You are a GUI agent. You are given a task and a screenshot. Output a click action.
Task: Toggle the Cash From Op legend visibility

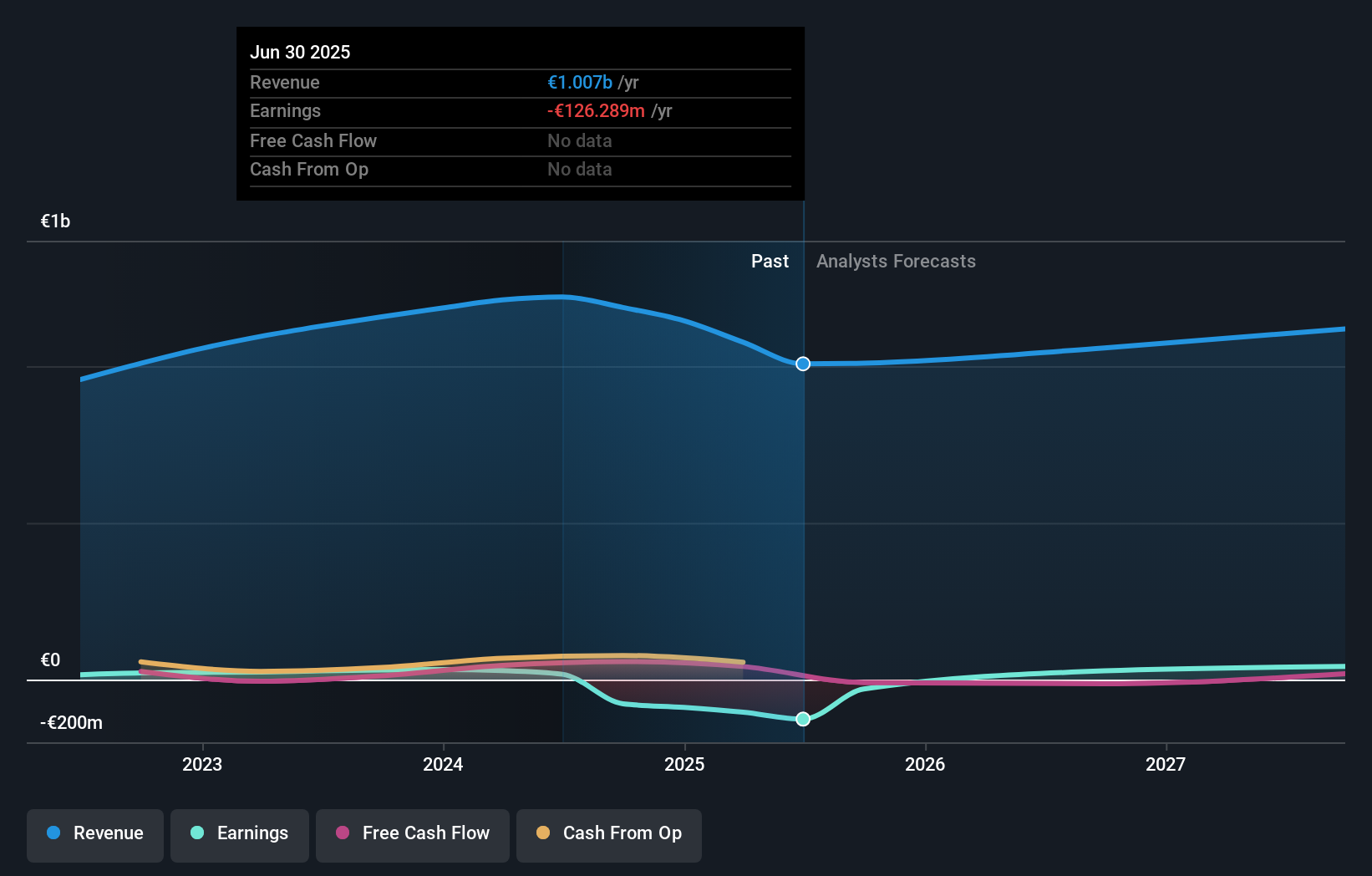point(608,833)
